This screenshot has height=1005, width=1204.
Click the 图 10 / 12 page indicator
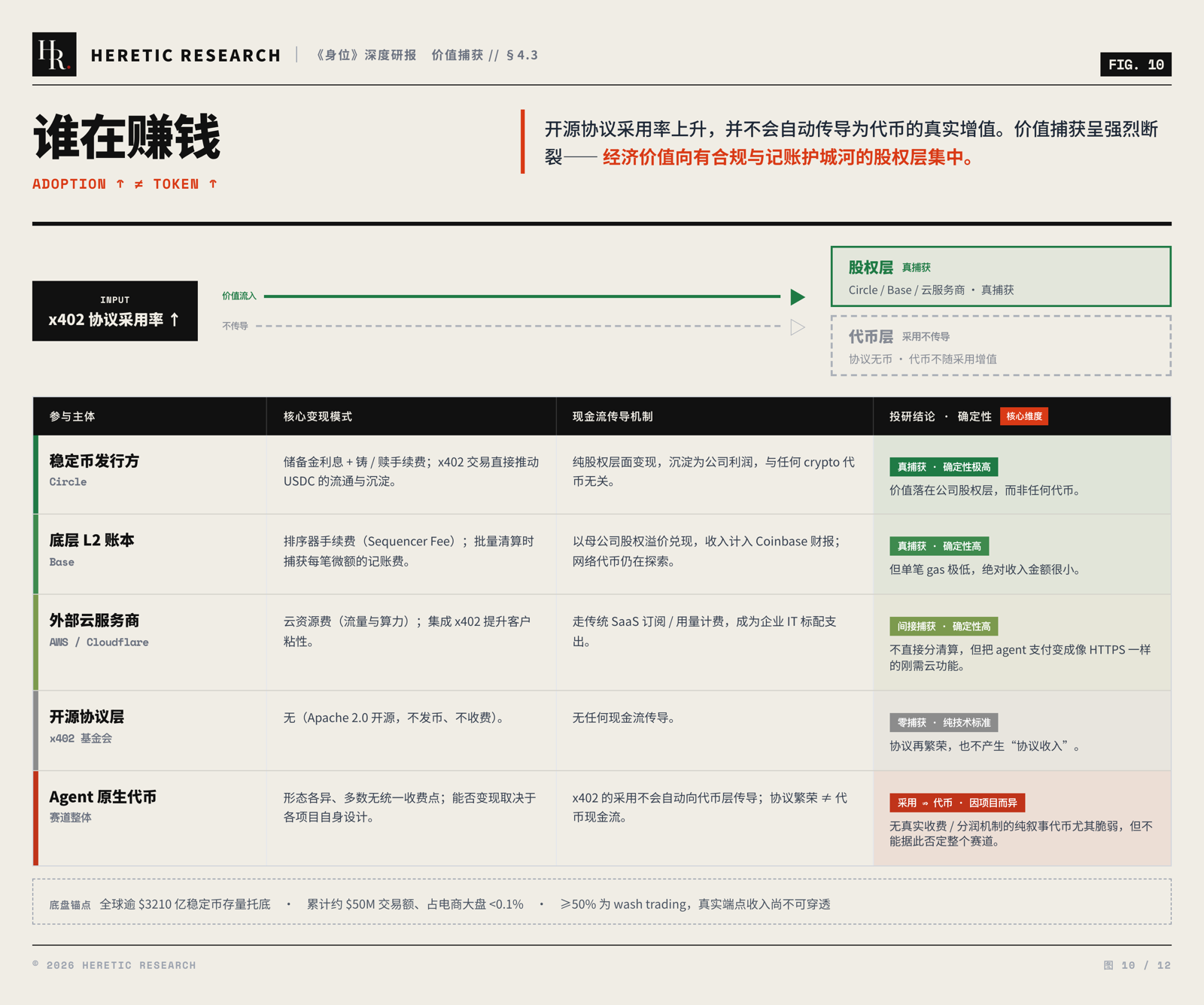coord(1137,965)
